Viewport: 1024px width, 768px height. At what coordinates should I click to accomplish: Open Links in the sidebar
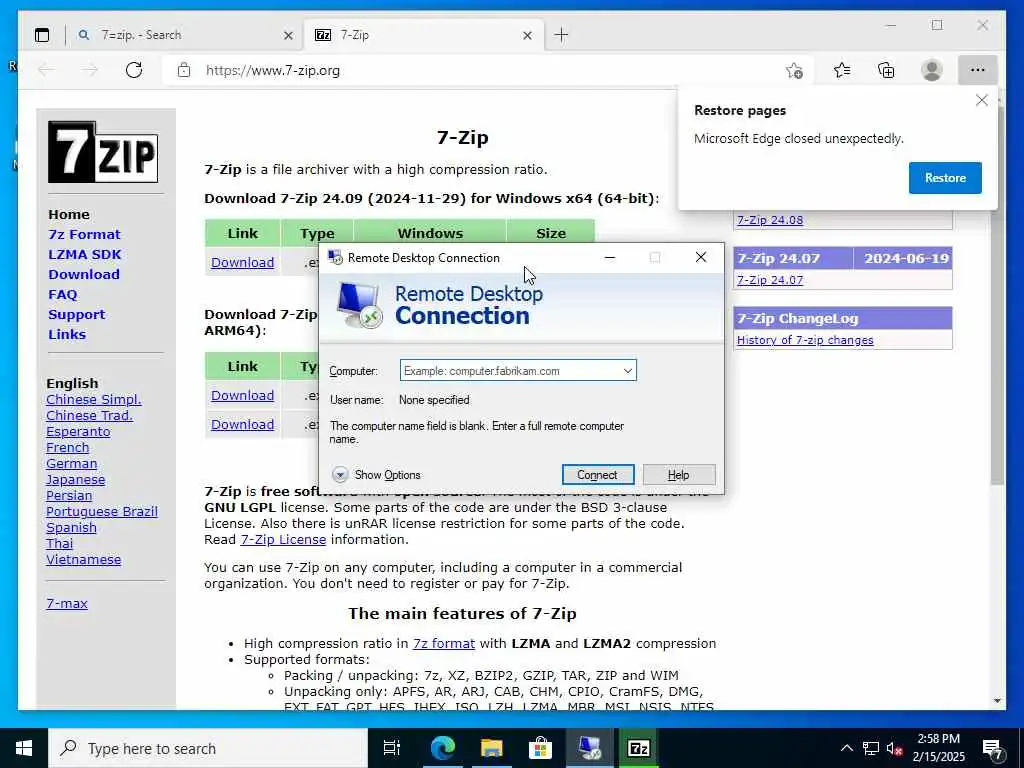(67, 334)
